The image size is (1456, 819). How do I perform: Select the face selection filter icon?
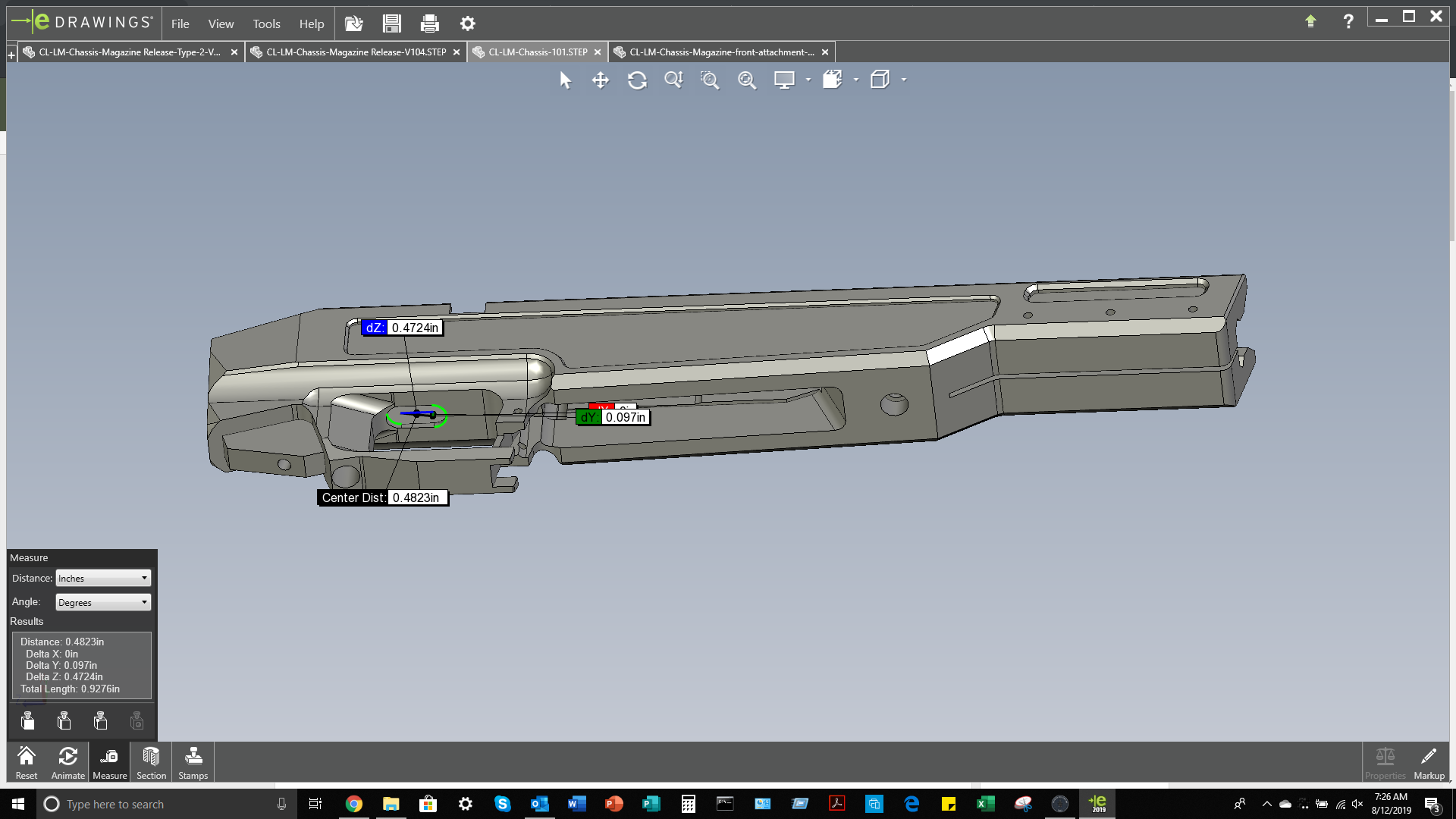point(28,720)
